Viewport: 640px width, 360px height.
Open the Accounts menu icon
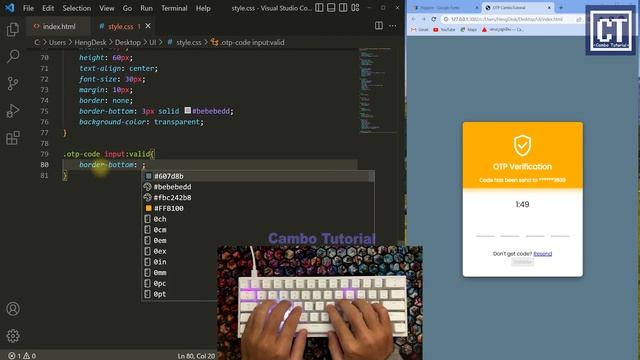pos(13,309)
